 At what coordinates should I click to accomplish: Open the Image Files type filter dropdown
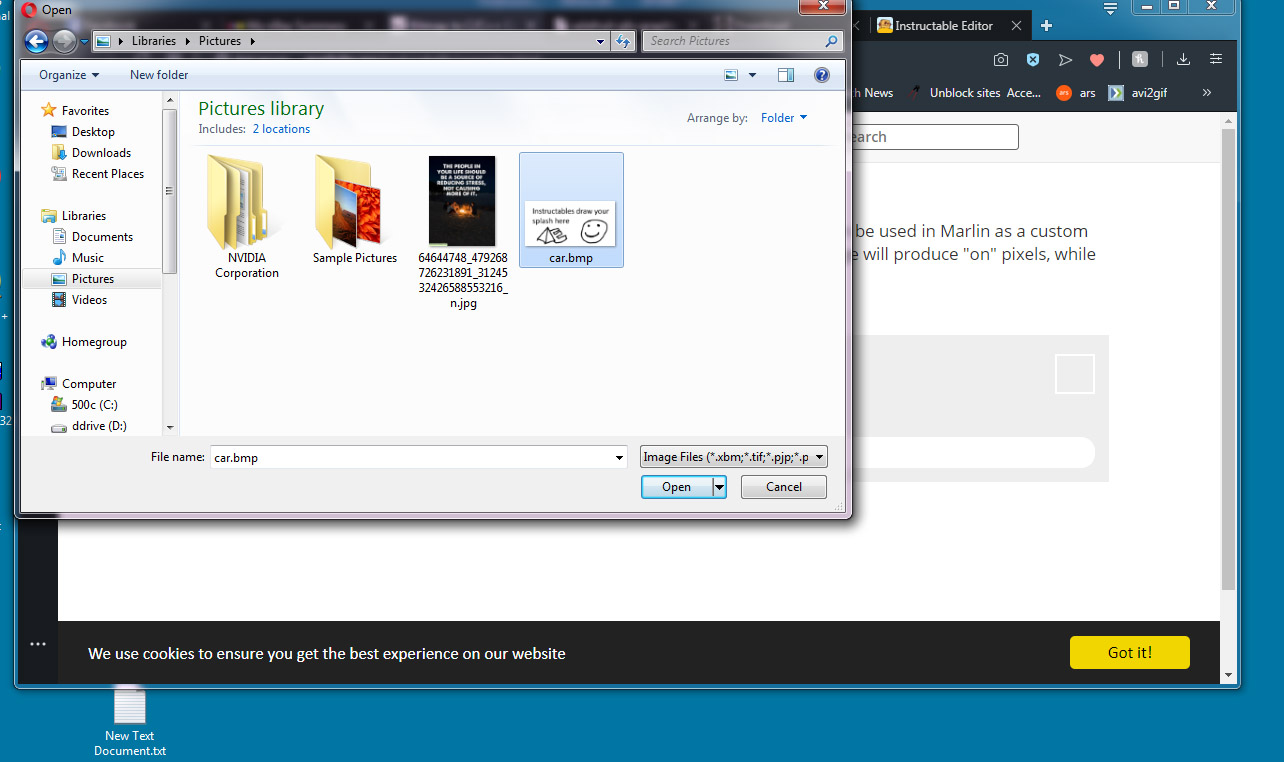click(x=734, y=457)
